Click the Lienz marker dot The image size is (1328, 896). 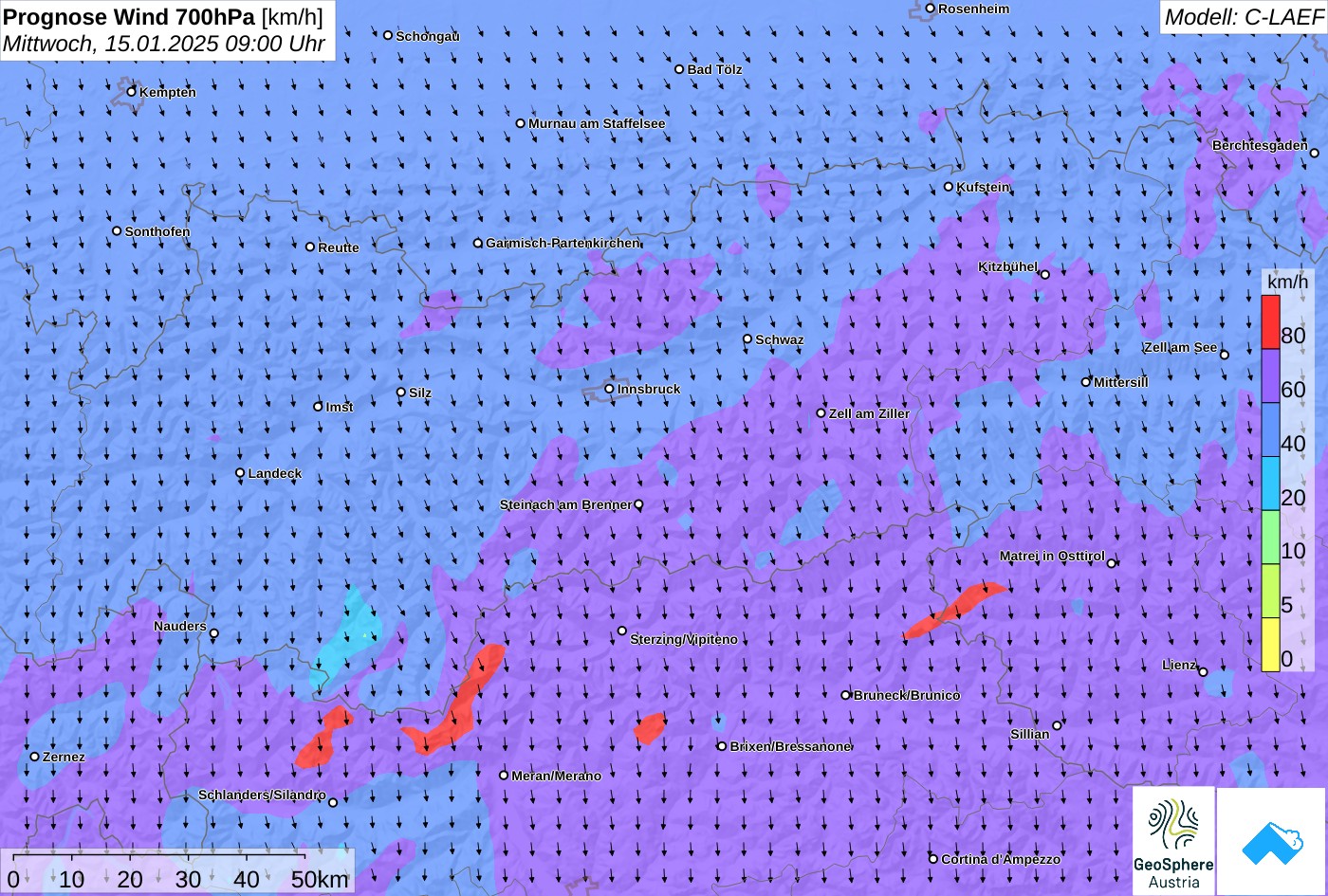point(1203,671)
